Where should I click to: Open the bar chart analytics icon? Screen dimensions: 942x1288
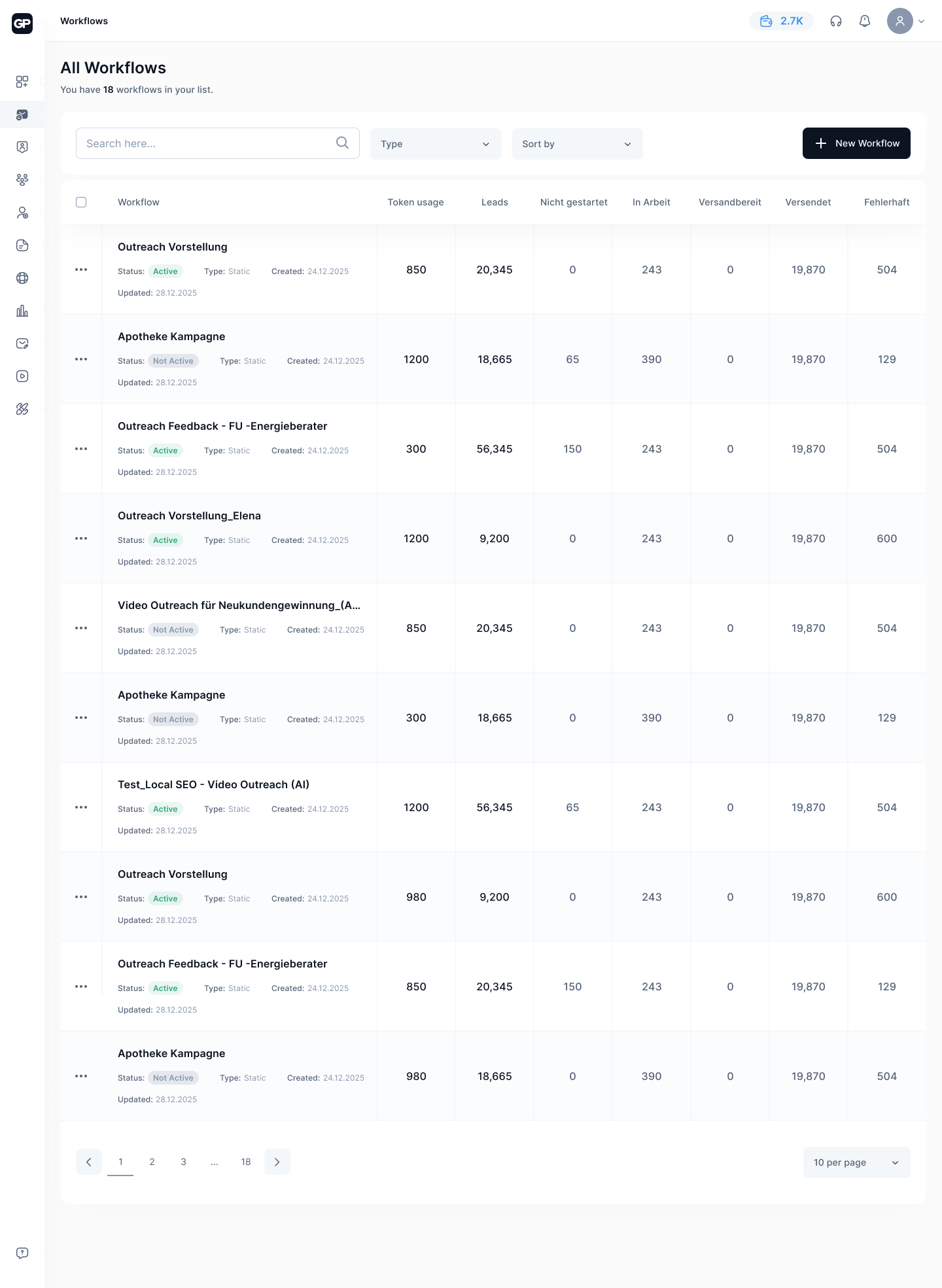22,311
